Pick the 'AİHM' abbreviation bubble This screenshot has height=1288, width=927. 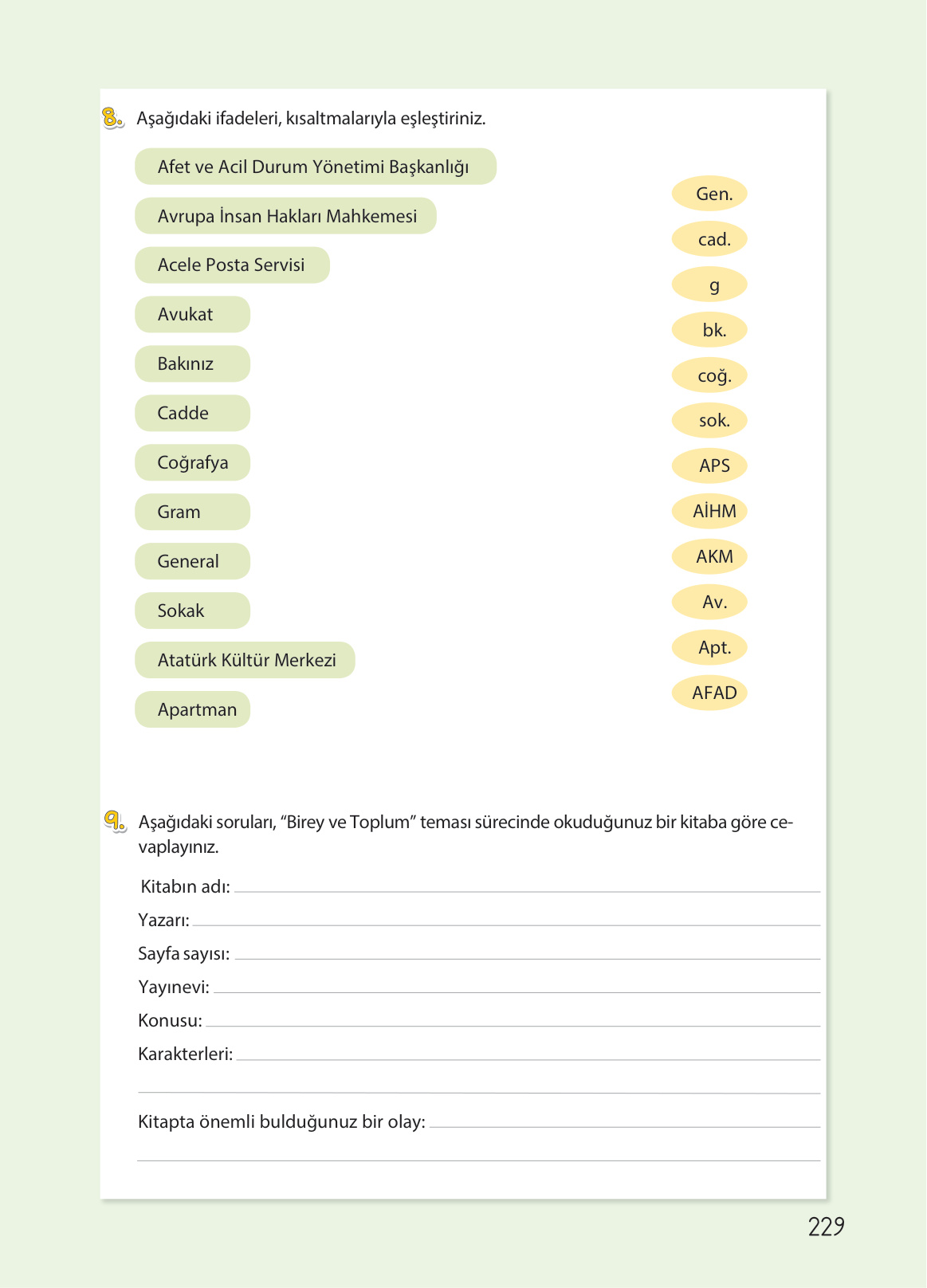[x=709, y=511]
